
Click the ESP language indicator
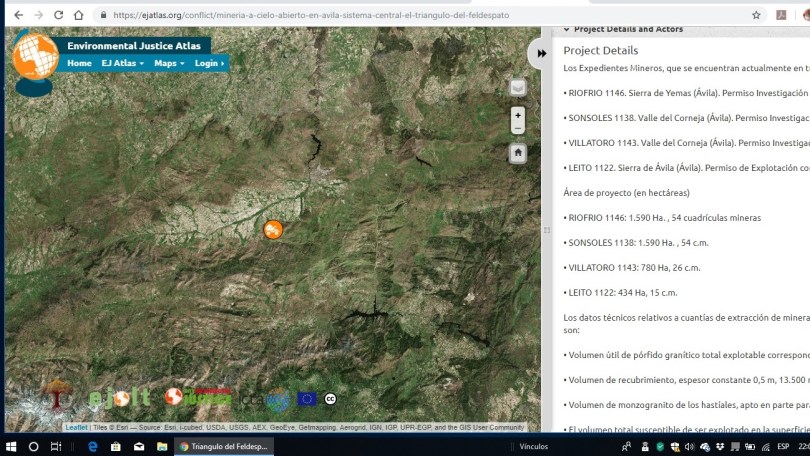[x=783, y=446]
